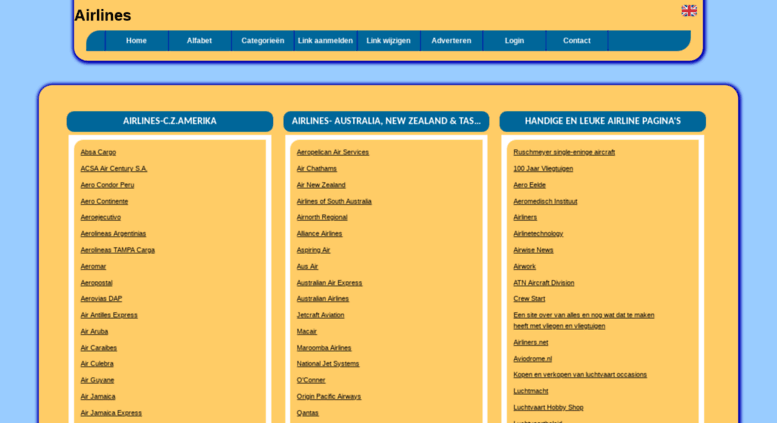Open the Air Guyane link

point(97,379)
